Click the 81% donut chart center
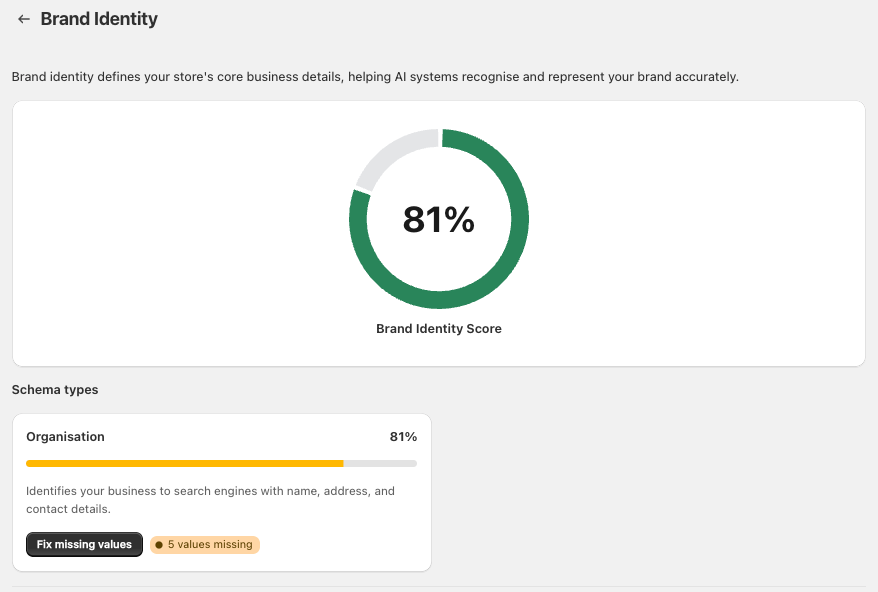Screen dimensions: 878x592 438,219
